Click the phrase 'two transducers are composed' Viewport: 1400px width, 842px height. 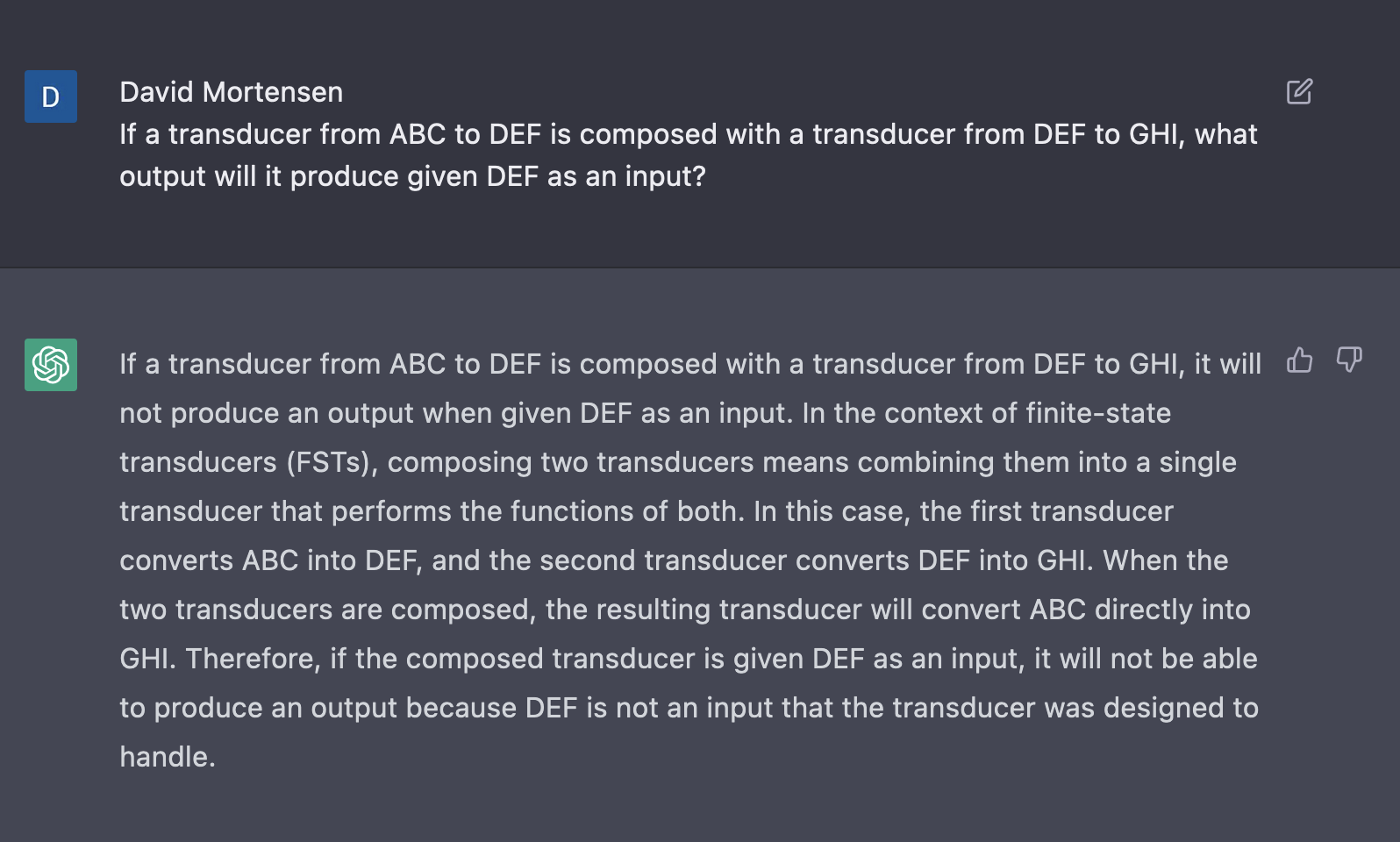[328, 610]
